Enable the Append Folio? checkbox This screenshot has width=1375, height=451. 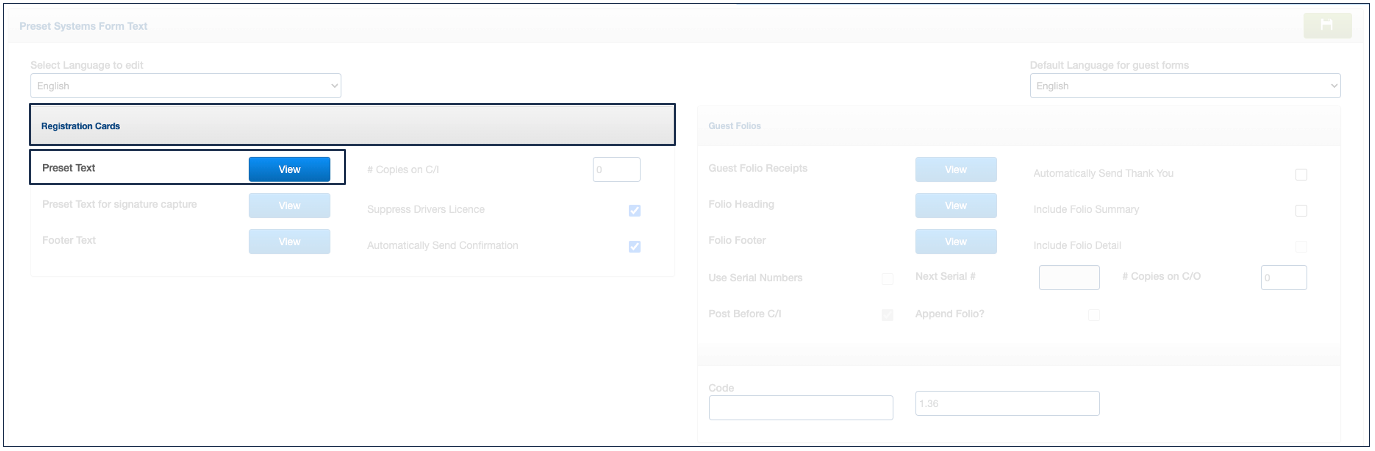[x=1093, y=315]
